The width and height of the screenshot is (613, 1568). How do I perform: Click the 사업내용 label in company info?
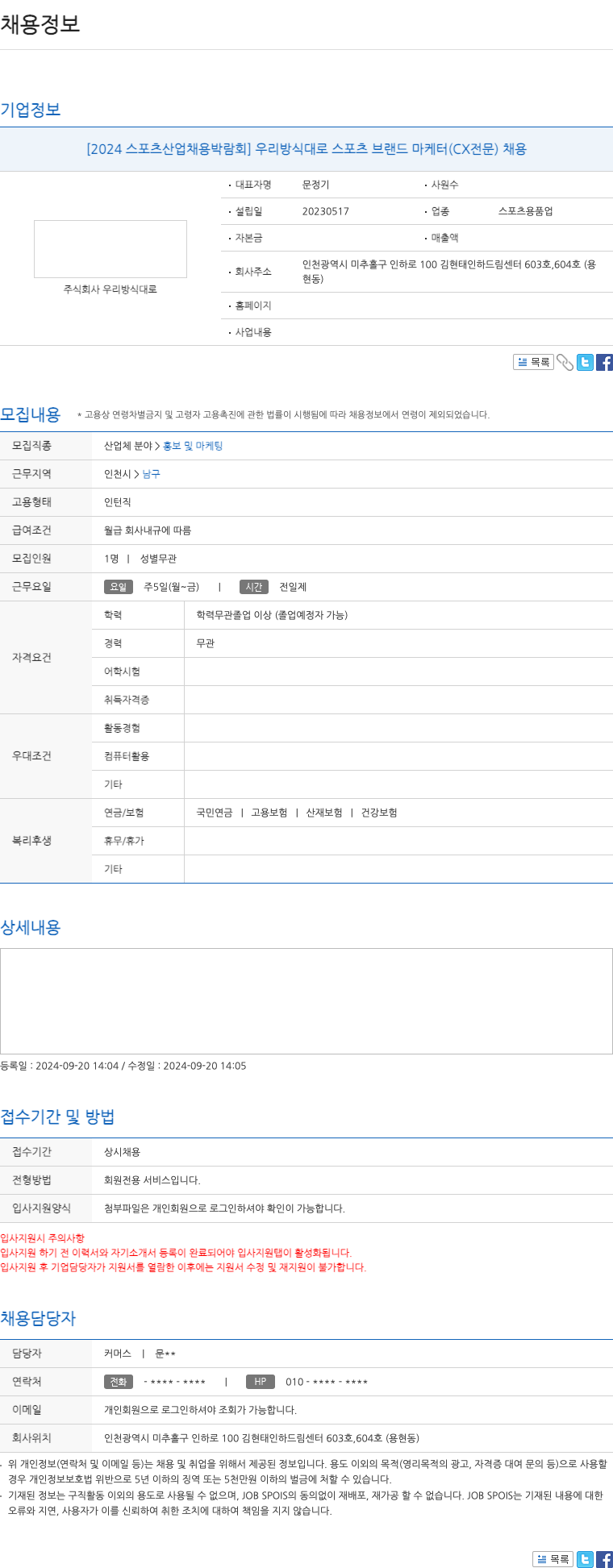pyautogui.click(x=253, y=332)
